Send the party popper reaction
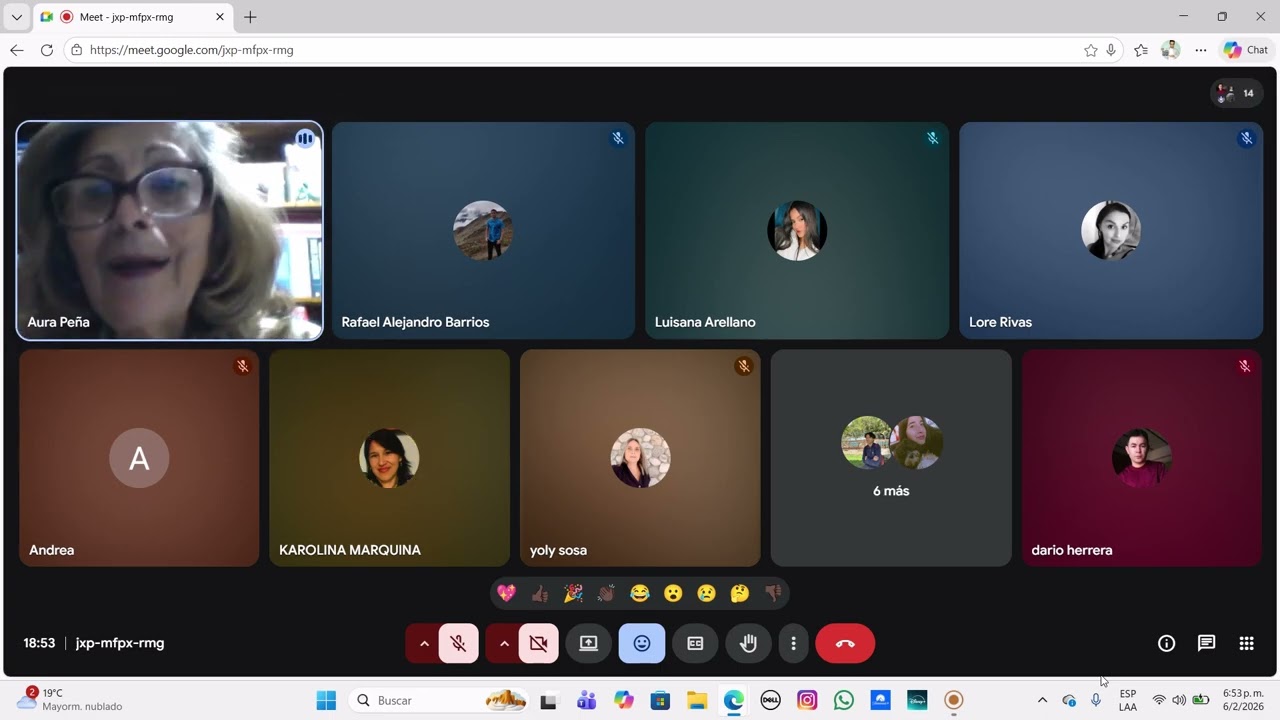 (573, 594)
